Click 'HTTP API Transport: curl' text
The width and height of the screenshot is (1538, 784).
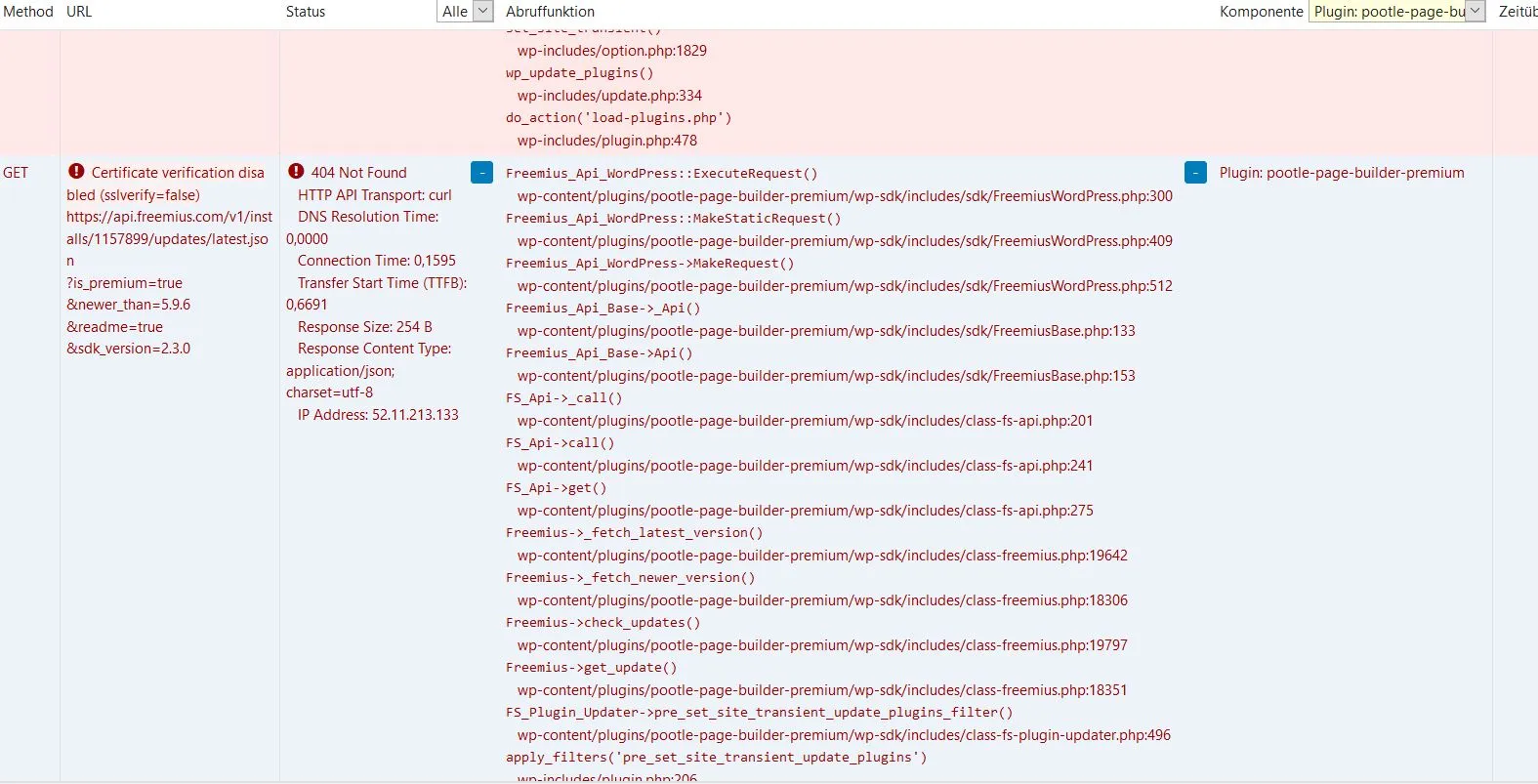click(x=375, y=195)
